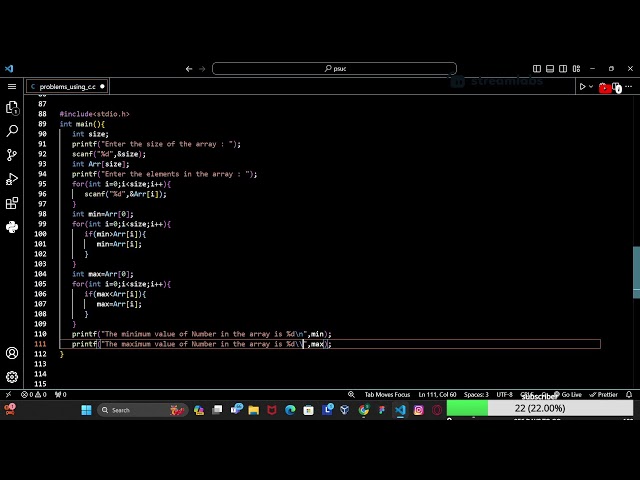Open the hamburger application menu
The height and width of the screenshot is (480, 640).
12,87
